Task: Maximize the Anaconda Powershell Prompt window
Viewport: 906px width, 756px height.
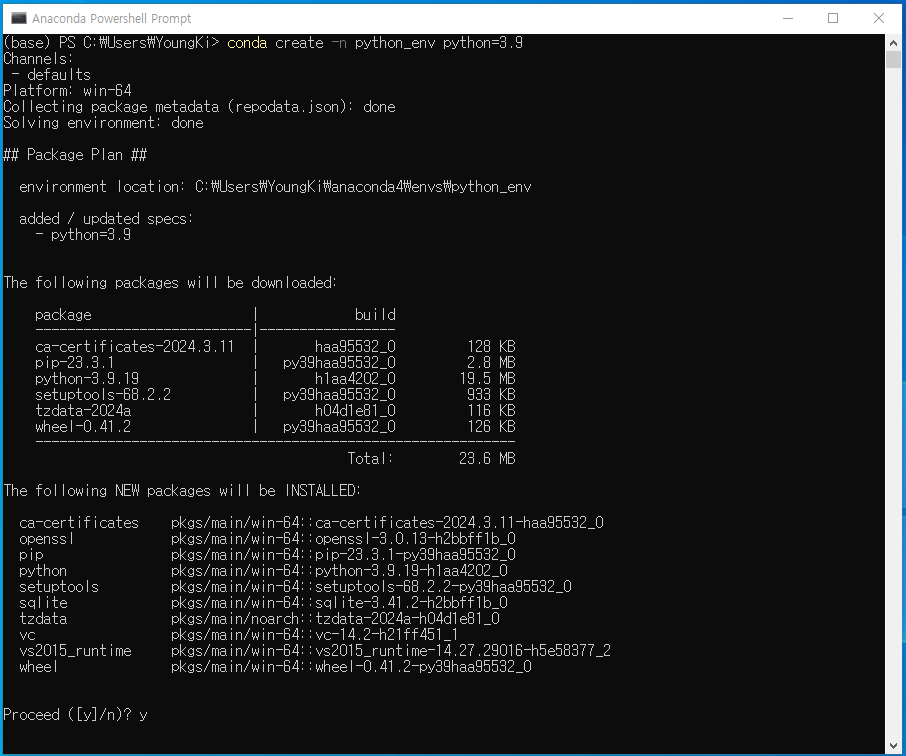Action: 833,18
